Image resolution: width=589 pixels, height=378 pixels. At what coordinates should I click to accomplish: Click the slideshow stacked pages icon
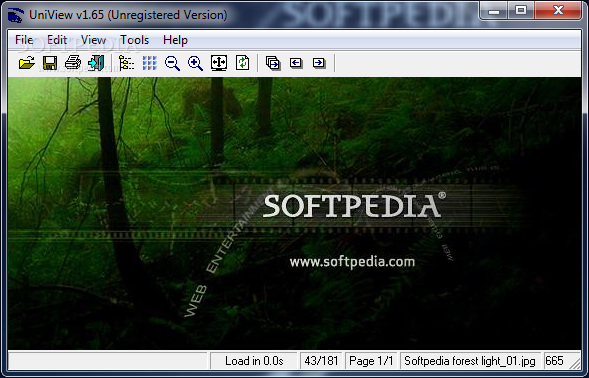click(x=273, y=63)
